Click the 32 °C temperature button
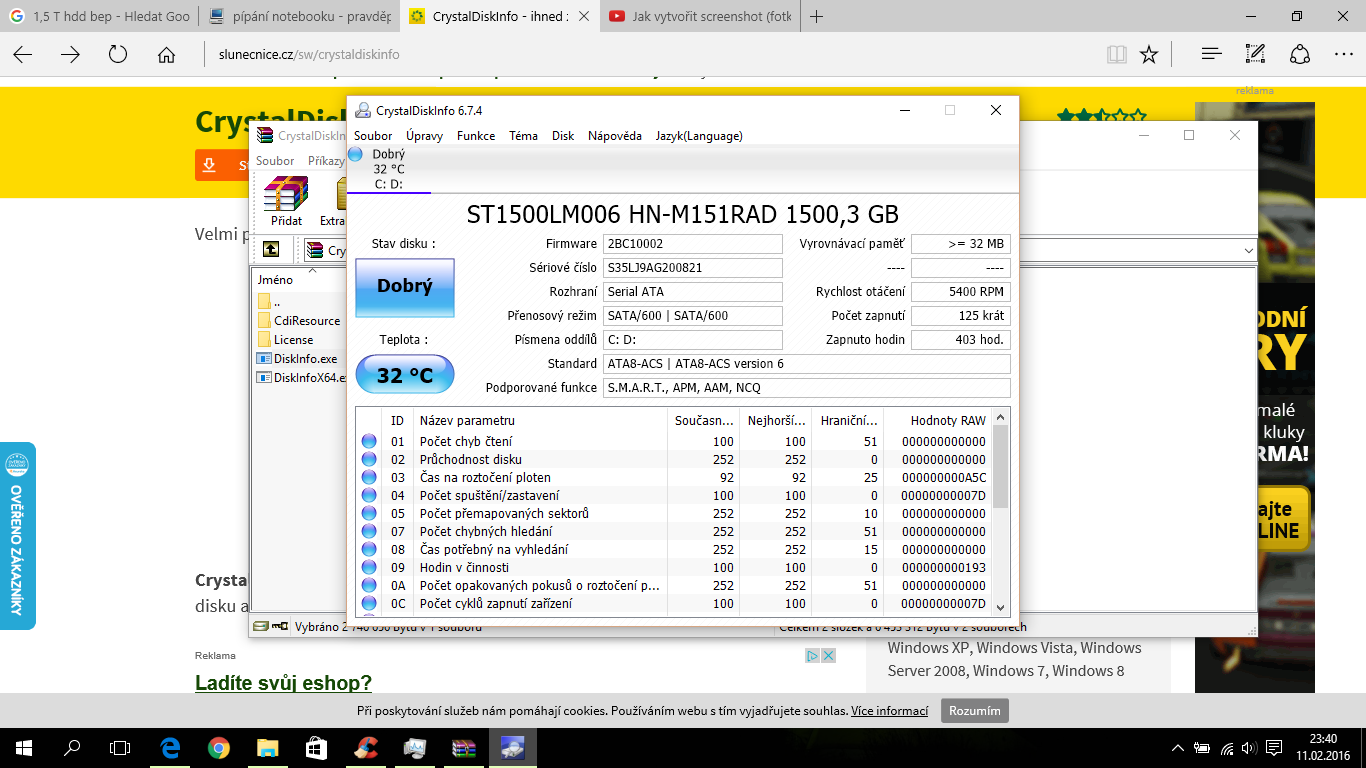Image resolution: width=1366 pixels, height=768 pixels. click(405, 375)
